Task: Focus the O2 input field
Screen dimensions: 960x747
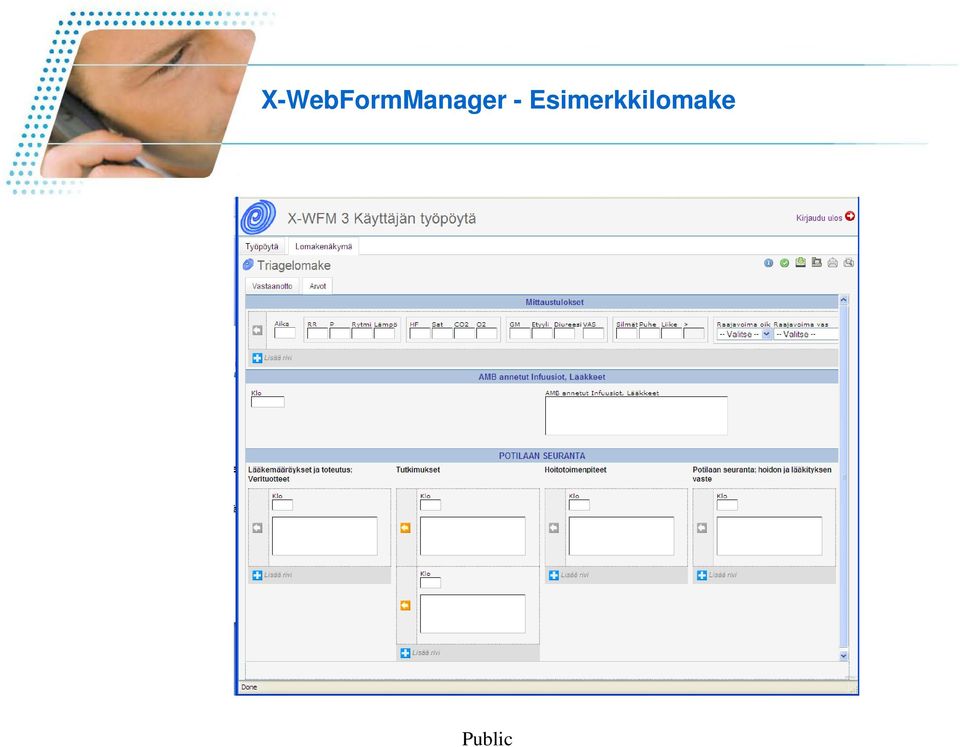Action: coord(487,334)
